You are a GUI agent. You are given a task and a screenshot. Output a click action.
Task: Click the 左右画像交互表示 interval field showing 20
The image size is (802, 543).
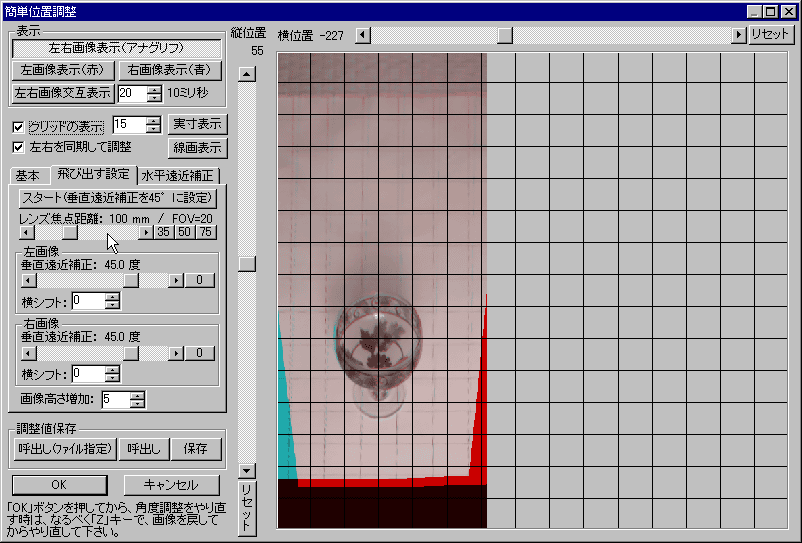131,94
